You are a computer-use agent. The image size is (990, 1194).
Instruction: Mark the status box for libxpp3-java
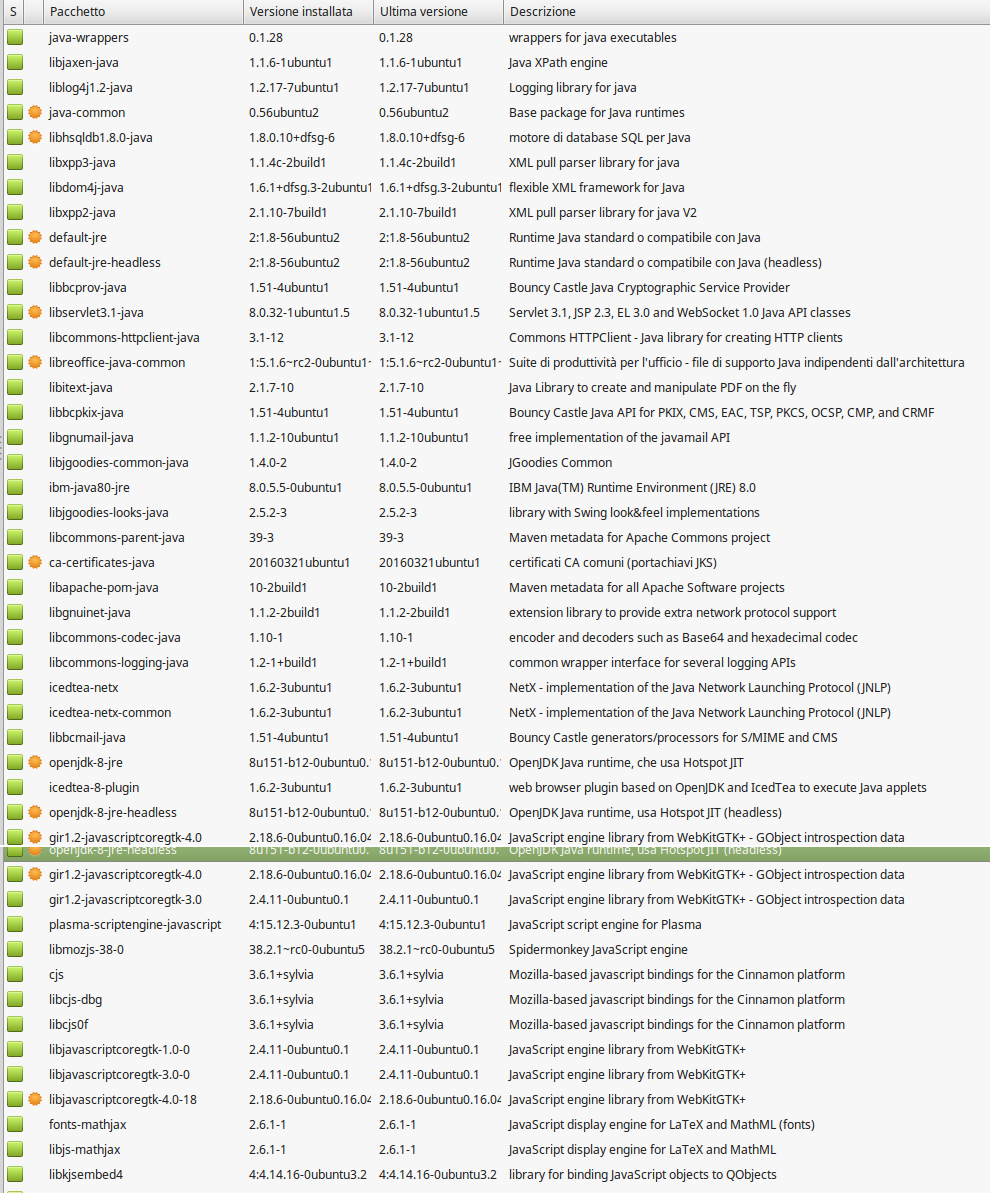click(x=15, y=162)
